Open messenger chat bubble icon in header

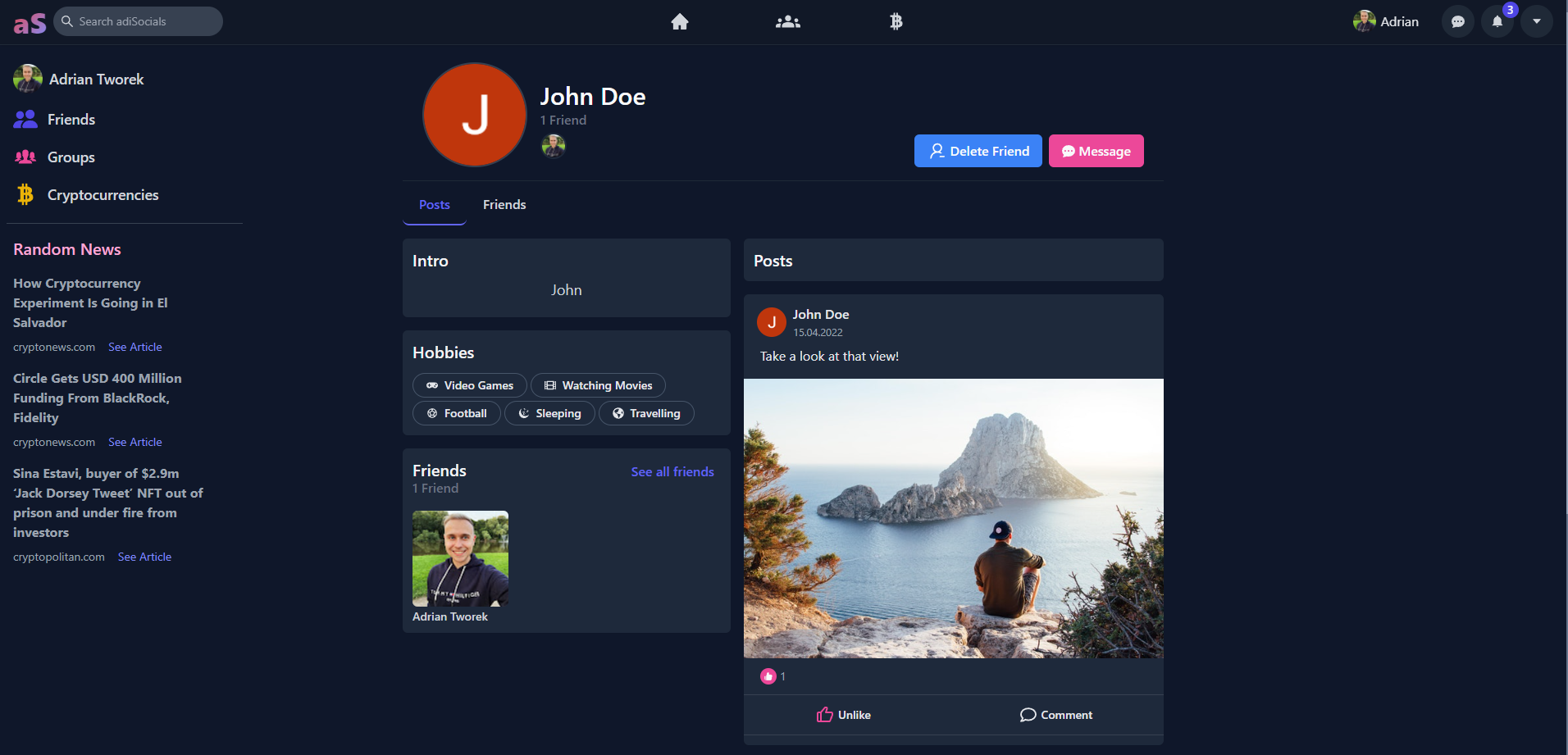tap(1458, 22)
